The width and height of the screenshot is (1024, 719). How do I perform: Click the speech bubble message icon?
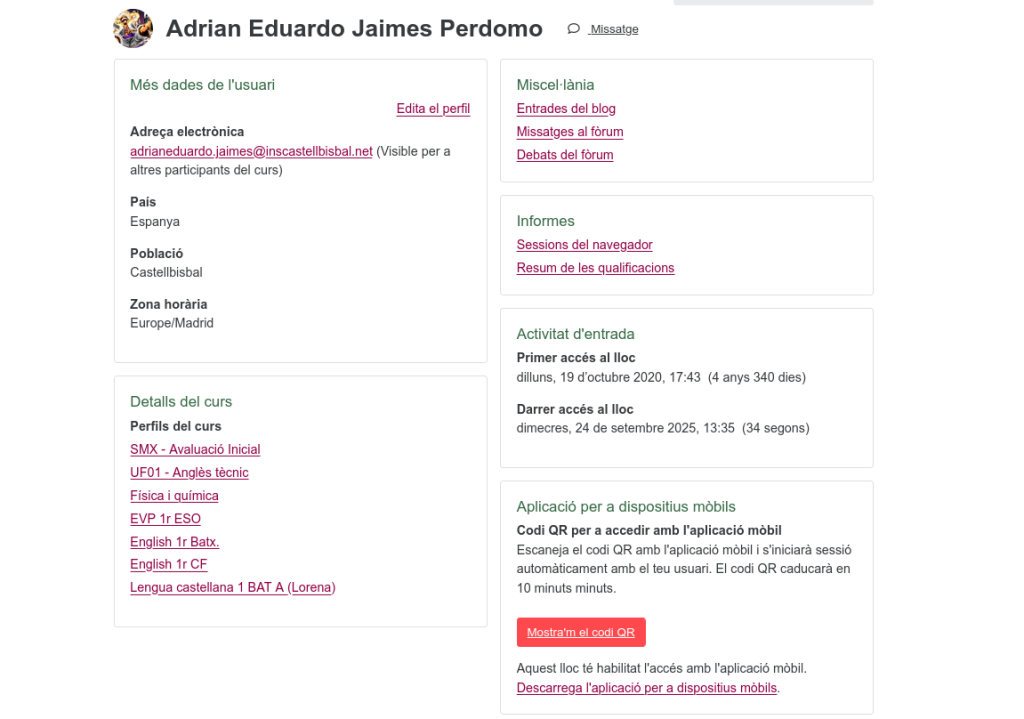click(x=573, y=29)
